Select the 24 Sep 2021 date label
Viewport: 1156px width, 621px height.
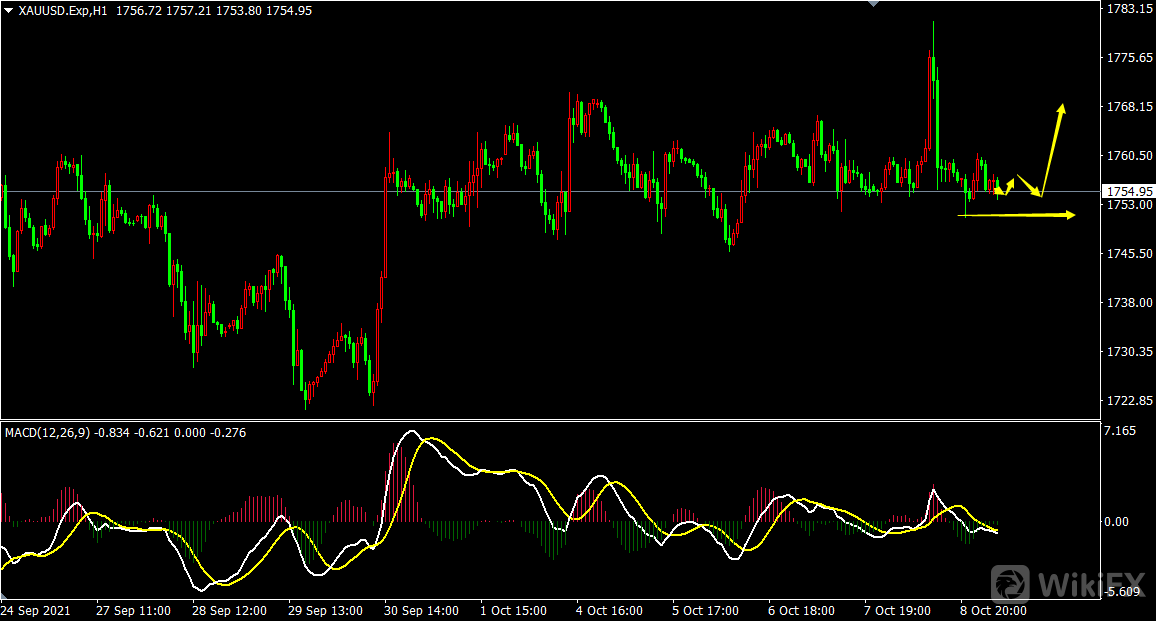pyautogui.click(x=35, y=610)
